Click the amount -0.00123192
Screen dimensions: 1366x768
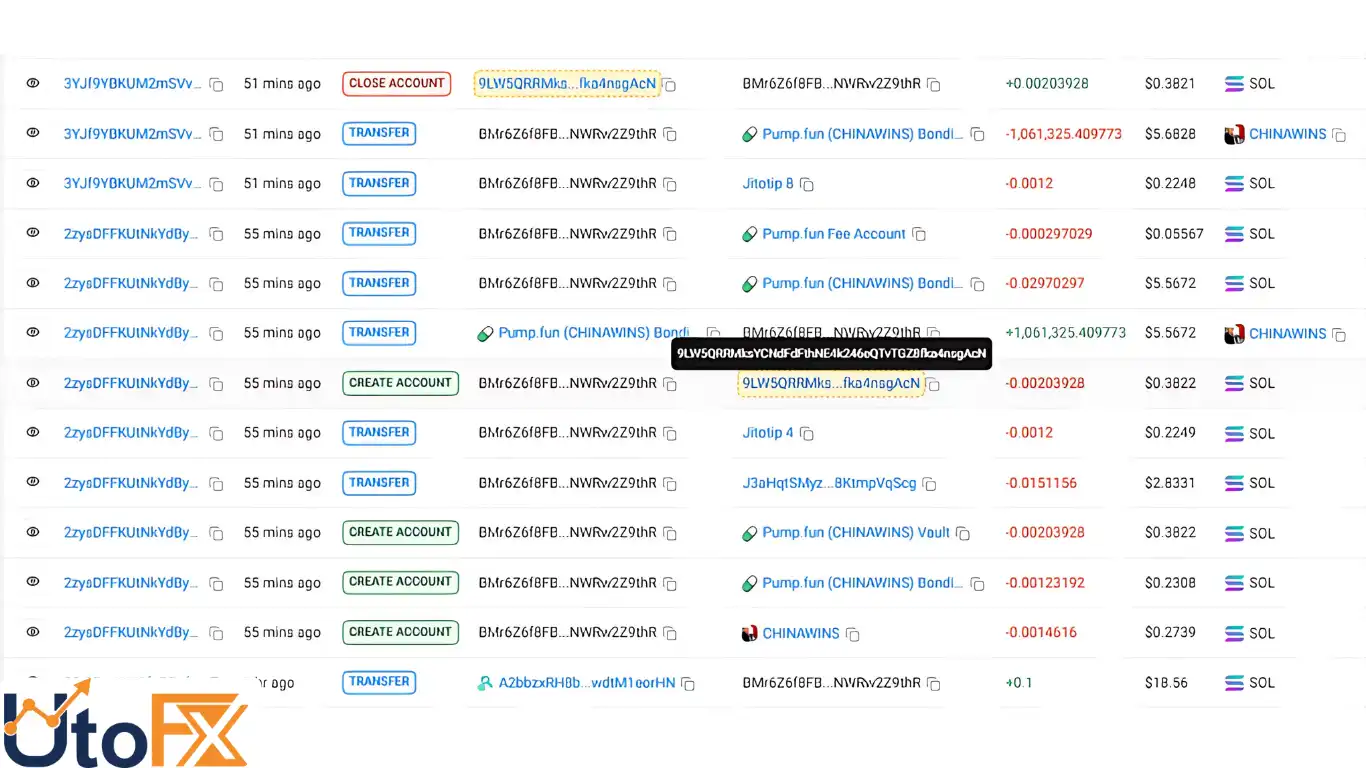[1045, 582]
